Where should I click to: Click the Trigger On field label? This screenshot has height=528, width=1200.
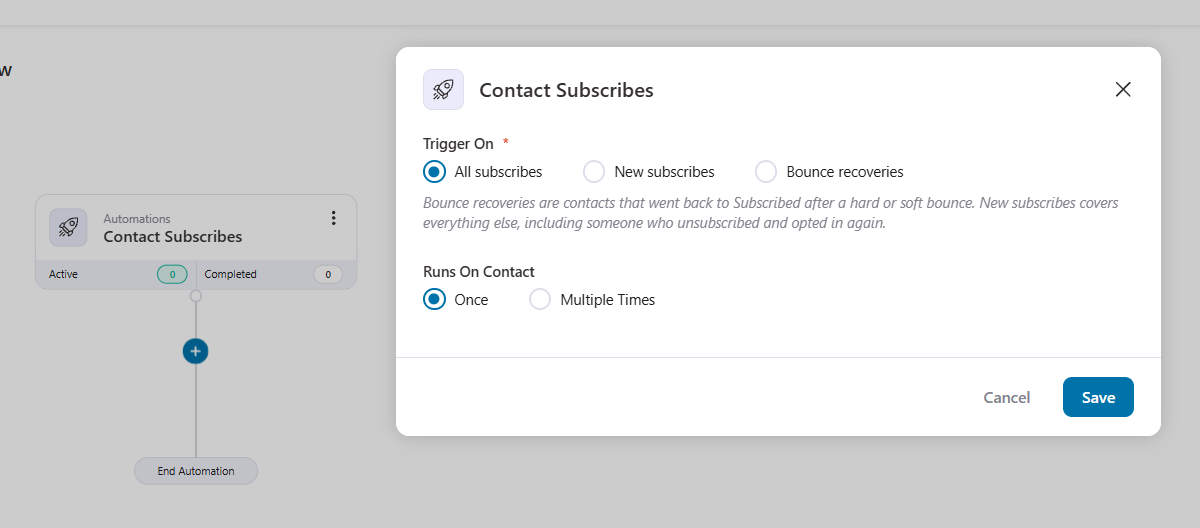pyautogui.click(x=458, y=144)
